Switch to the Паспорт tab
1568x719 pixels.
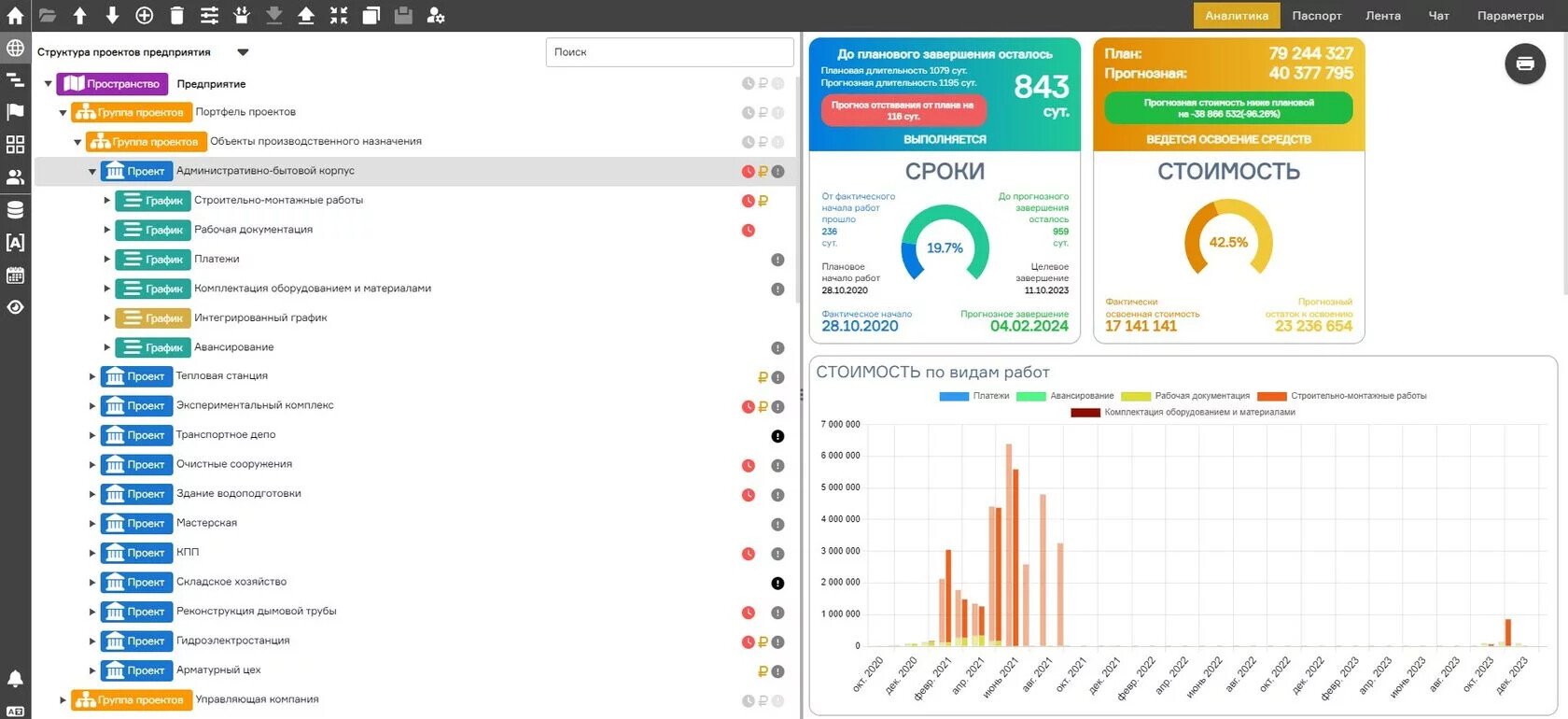click(x=1316, y=16)
